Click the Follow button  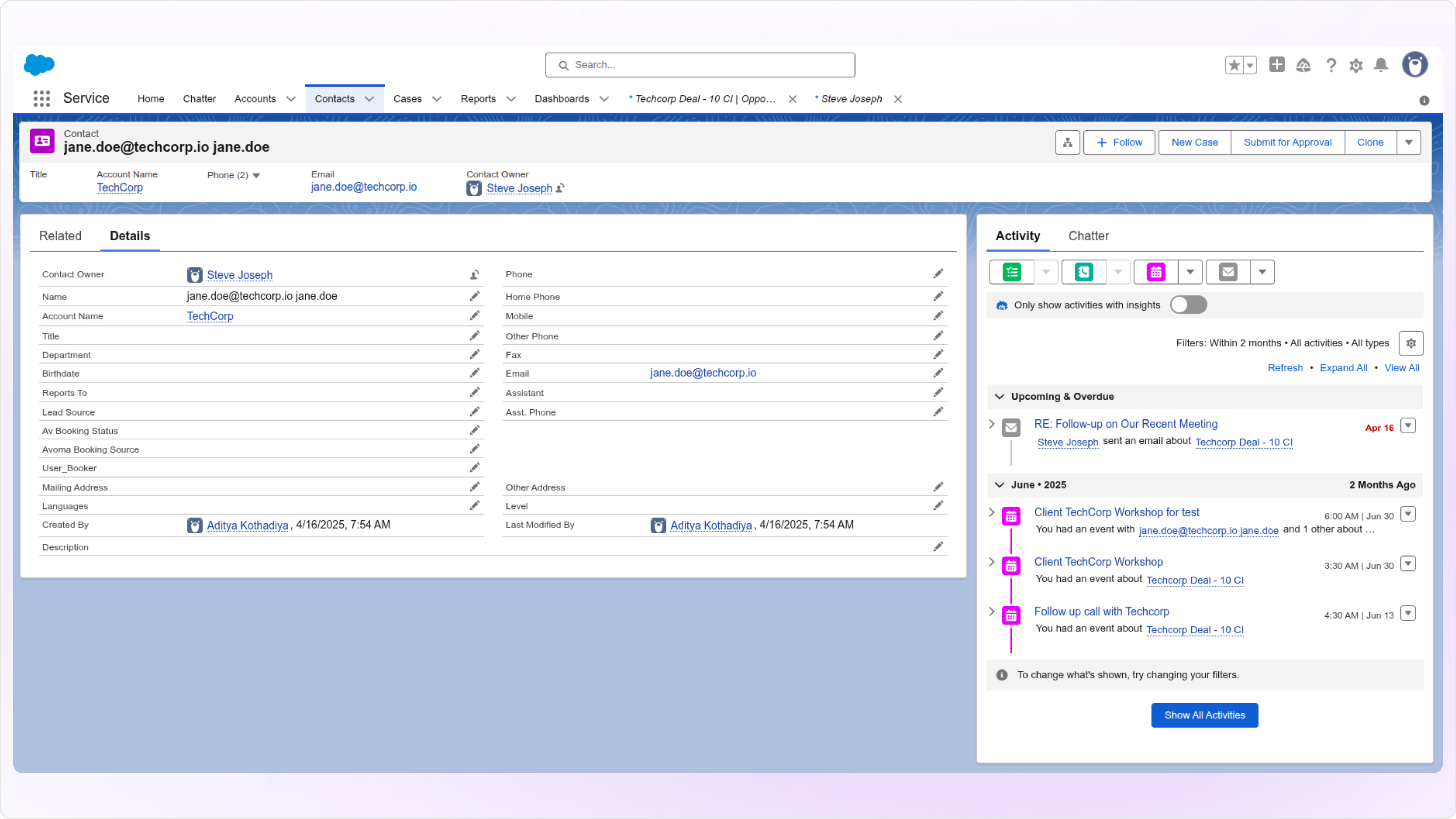coord(1119,142)
